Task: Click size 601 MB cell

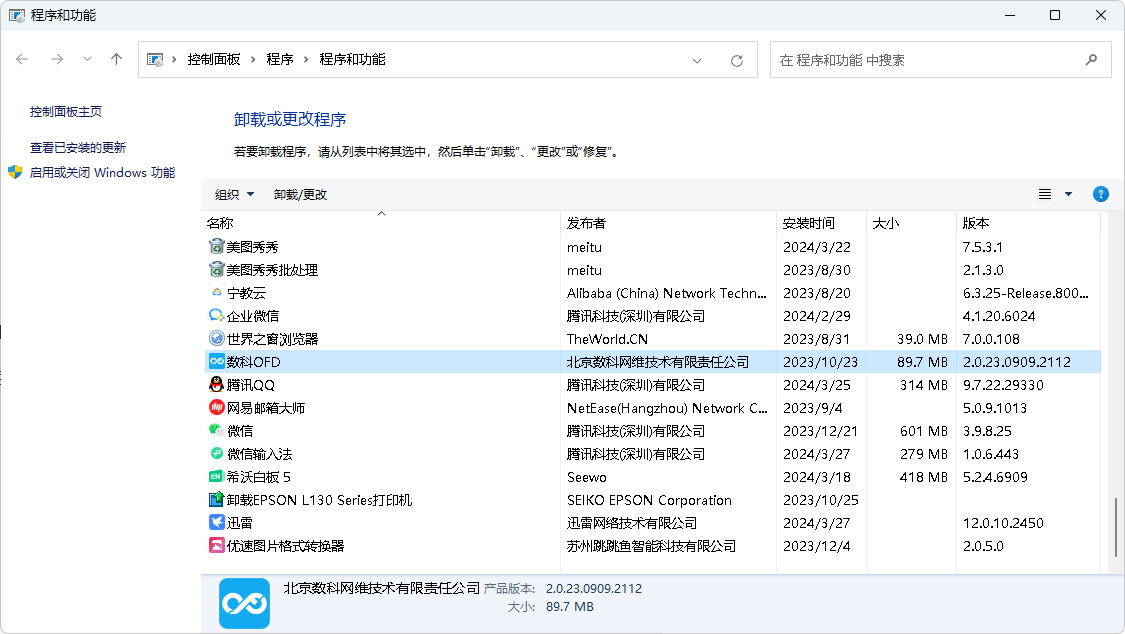Action: (923, 431)
